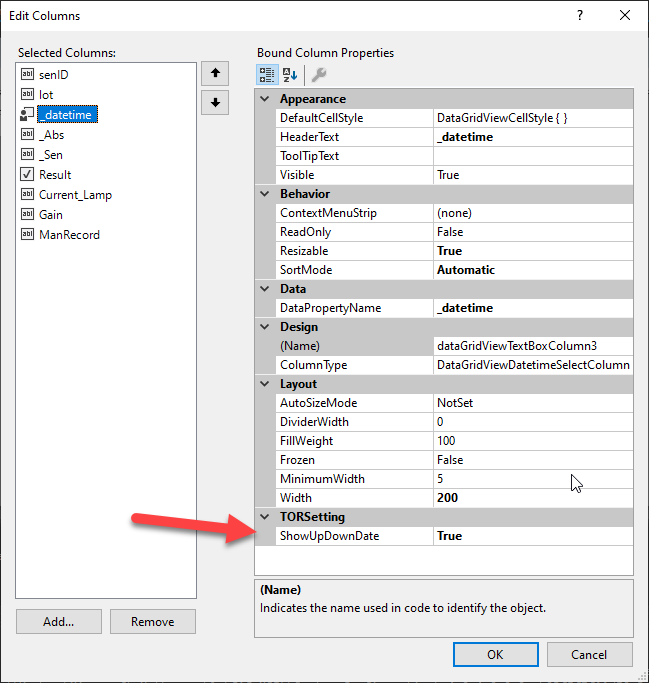The image size is (649, 683).
Task: Select the Gain column in list
Action: 51,215
